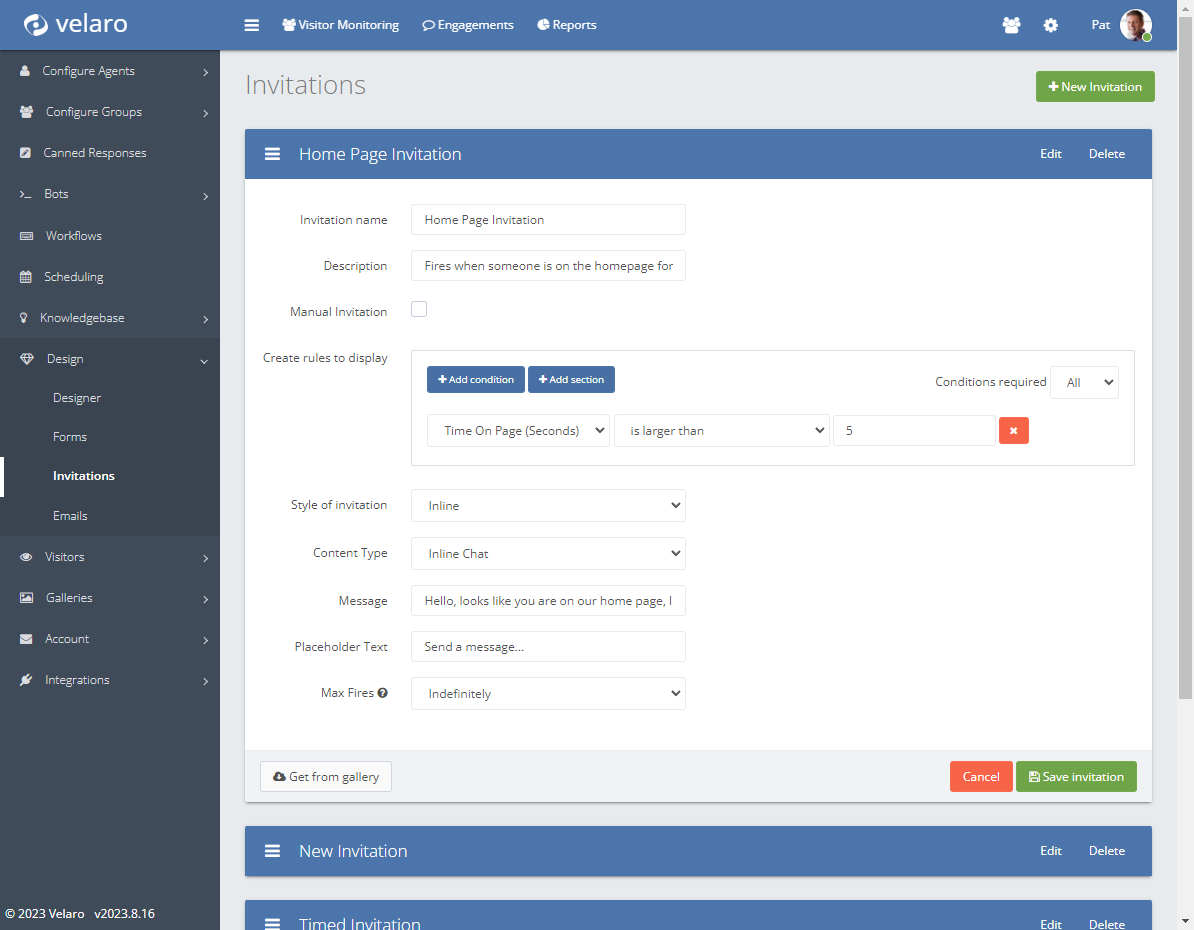
Task: Open the Style of invitation dropdown
Action: [548, 506]
